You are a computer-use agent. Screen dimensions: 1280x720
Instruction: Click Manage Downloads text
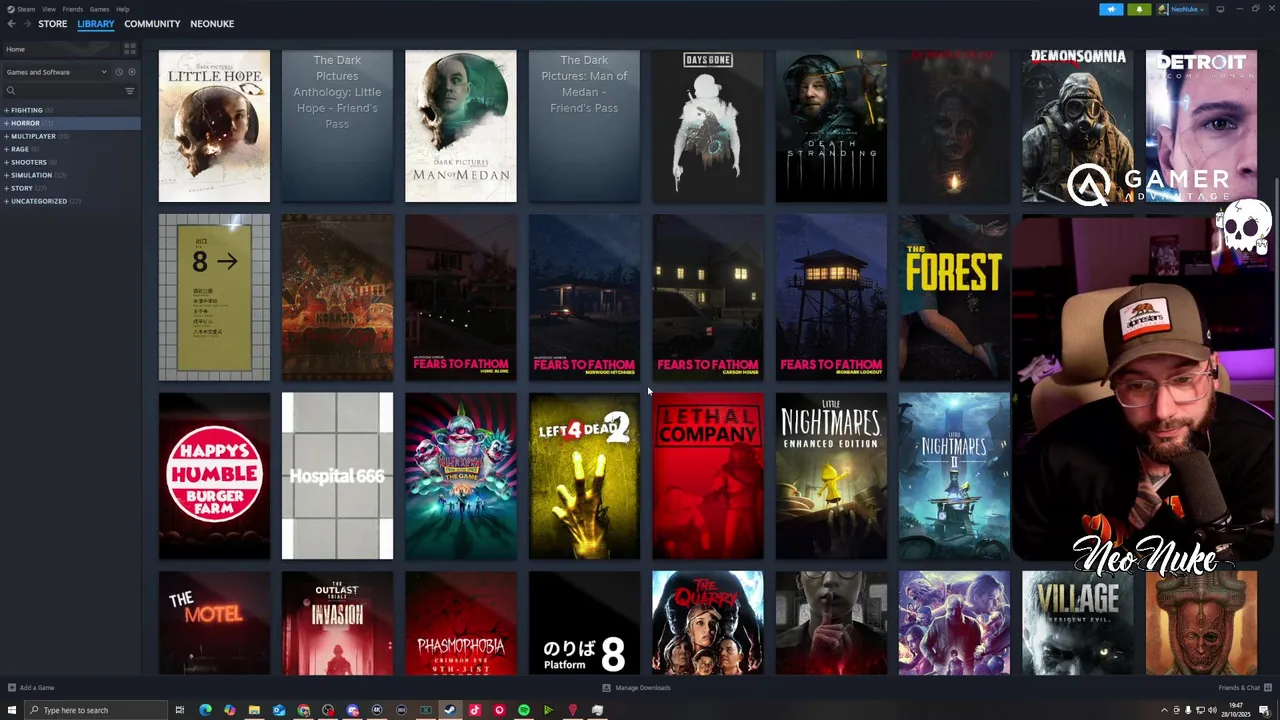tap(643, 688)
